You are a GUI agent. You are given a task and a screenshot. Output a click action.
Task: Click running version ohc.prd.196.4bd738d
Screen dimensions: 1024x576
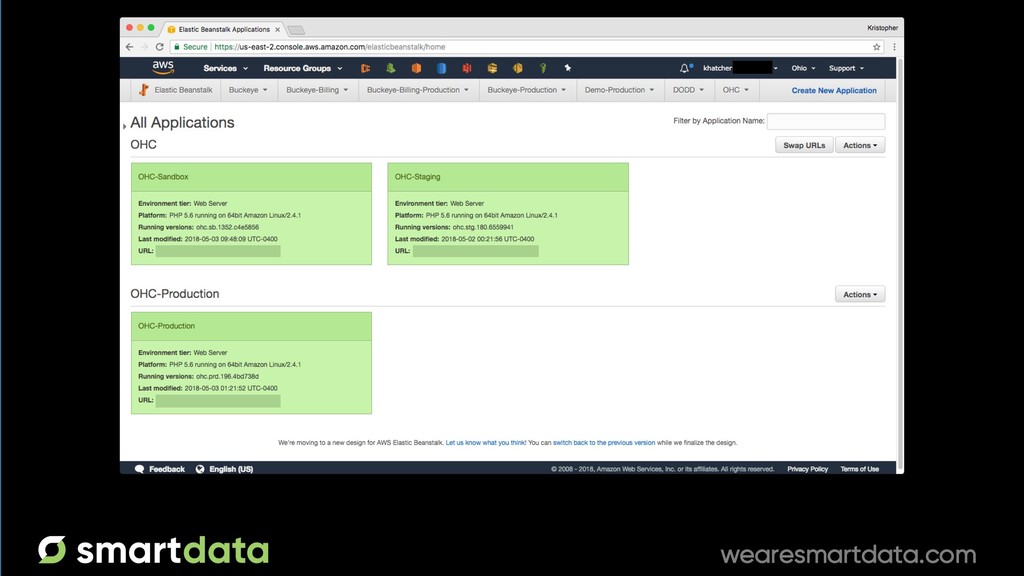(227, 377)
